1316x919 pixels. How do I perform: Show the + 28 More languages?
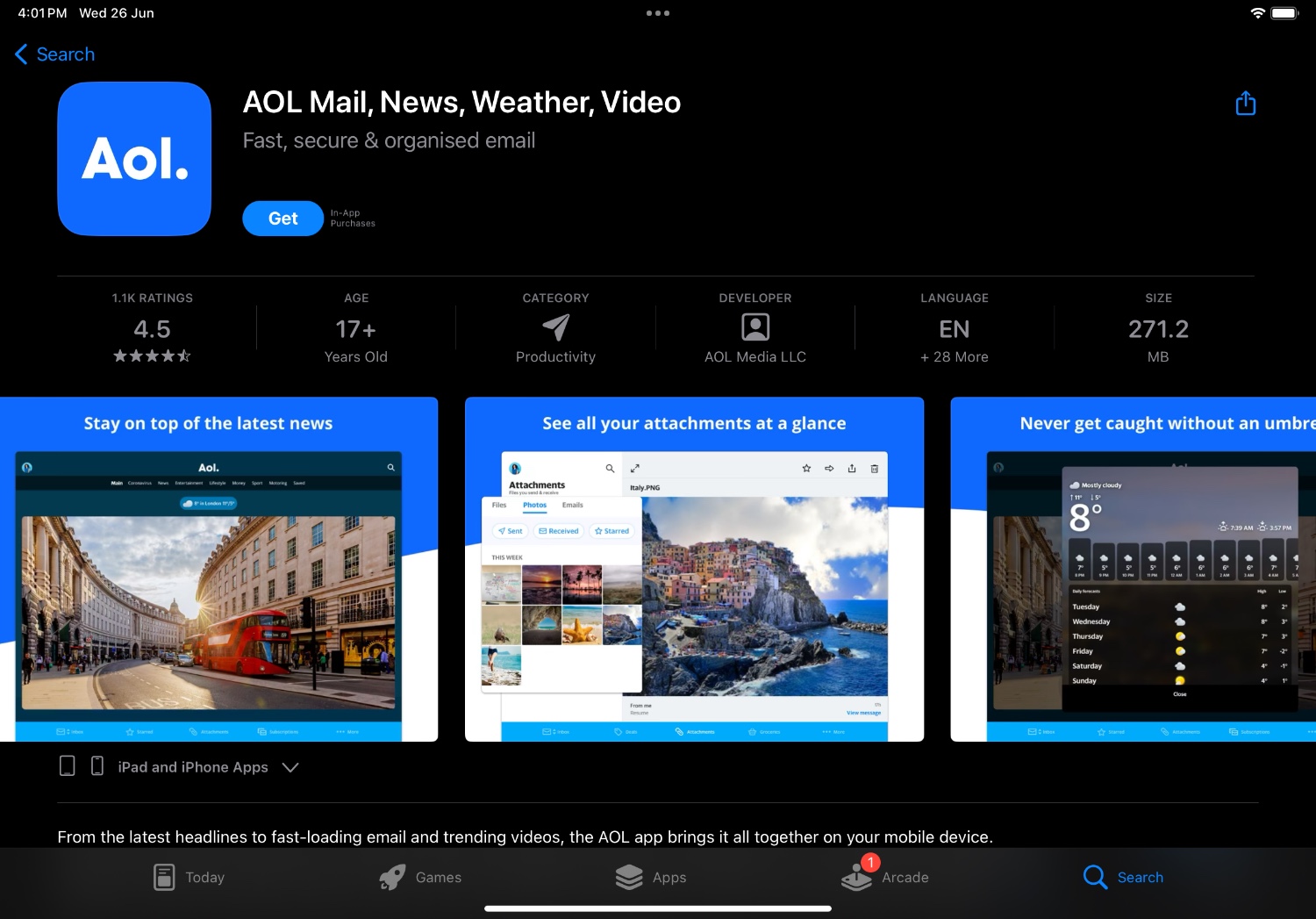point(955,356)
